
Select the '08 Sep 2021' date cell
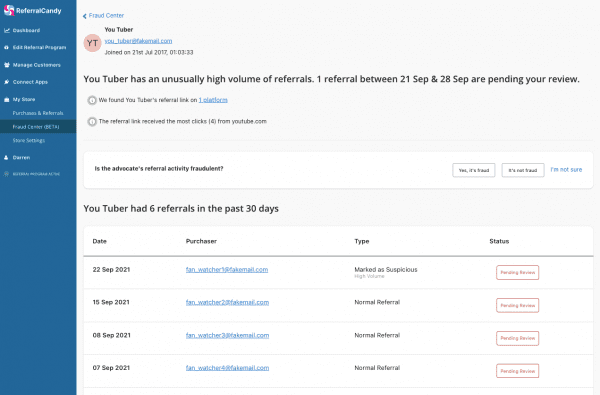(111, 335)
